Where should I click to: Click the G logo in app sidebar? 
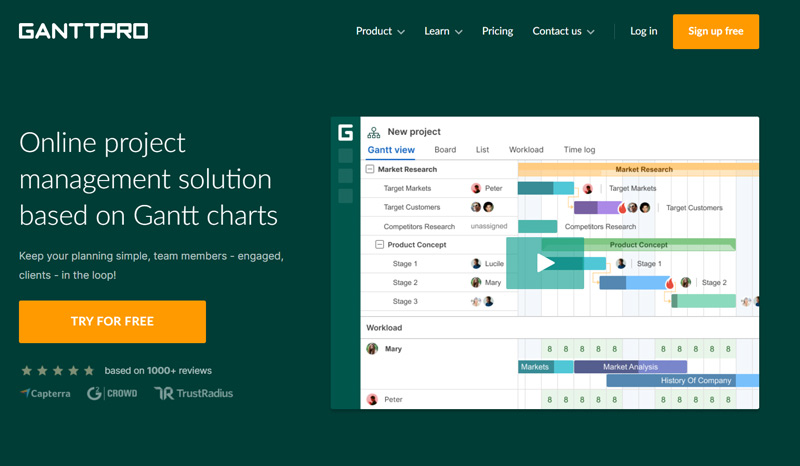pyautogui.click(x=345, y=133)
